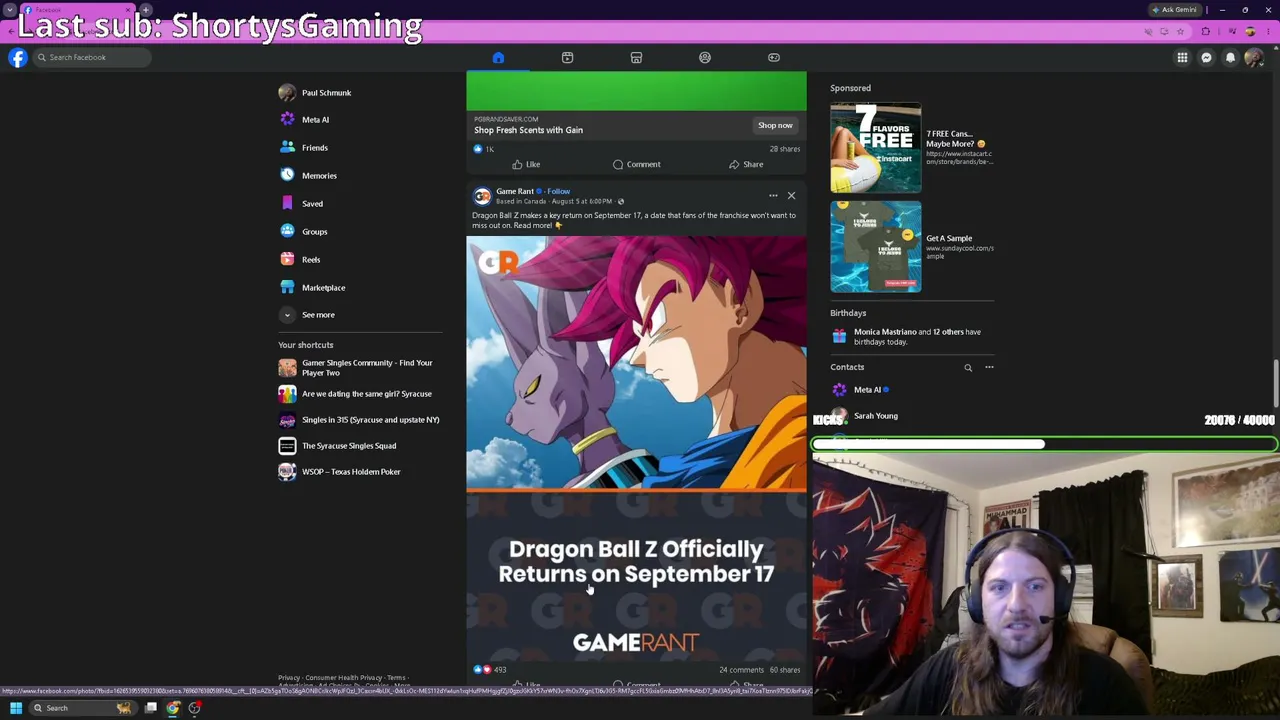This screenshot has width=1280, height=720.
Task: Follow the Game Rant page
Action: tap(558, 191)
